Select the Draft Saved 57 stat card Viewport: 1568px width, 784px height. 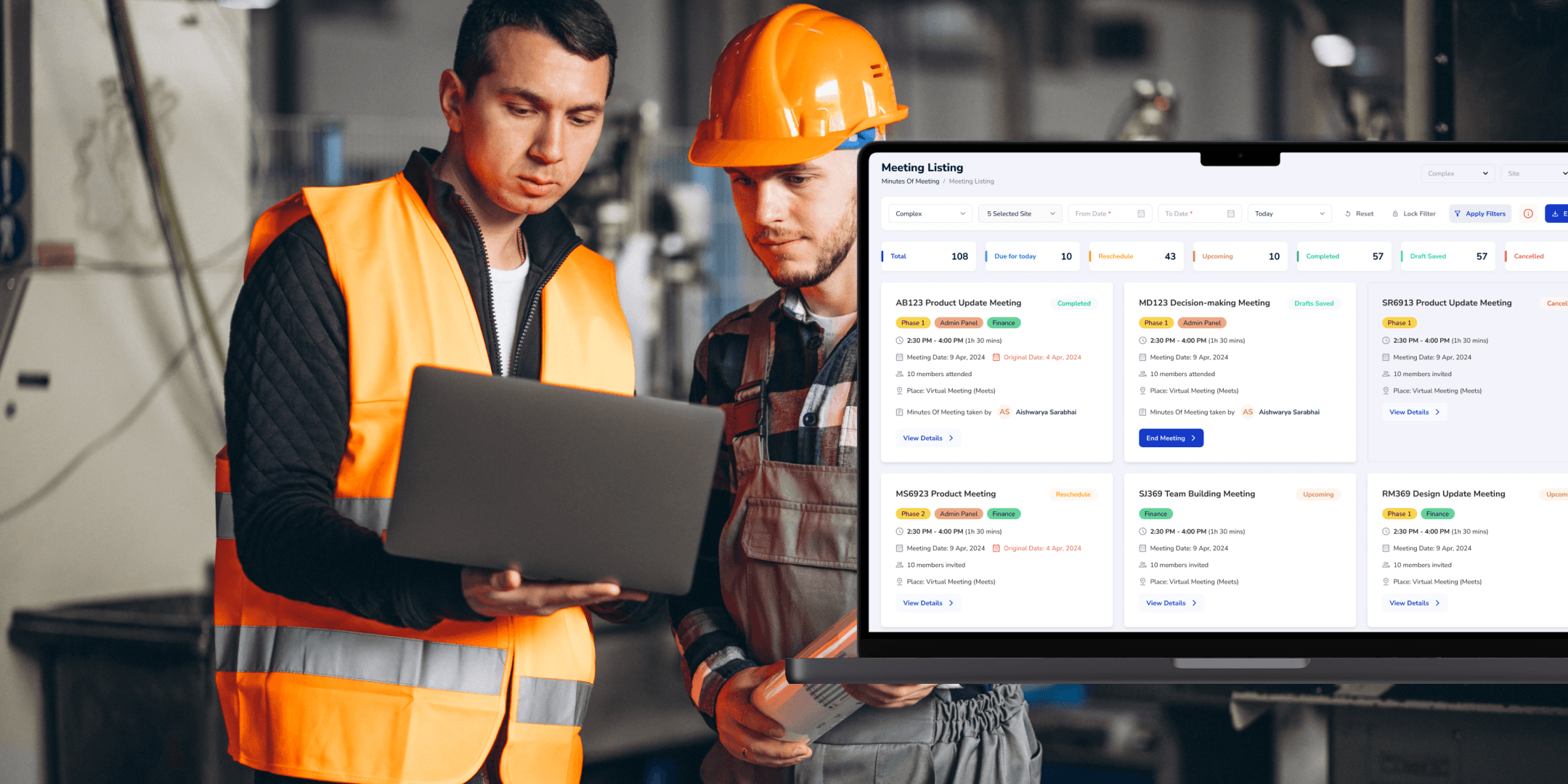[1448, 256]
